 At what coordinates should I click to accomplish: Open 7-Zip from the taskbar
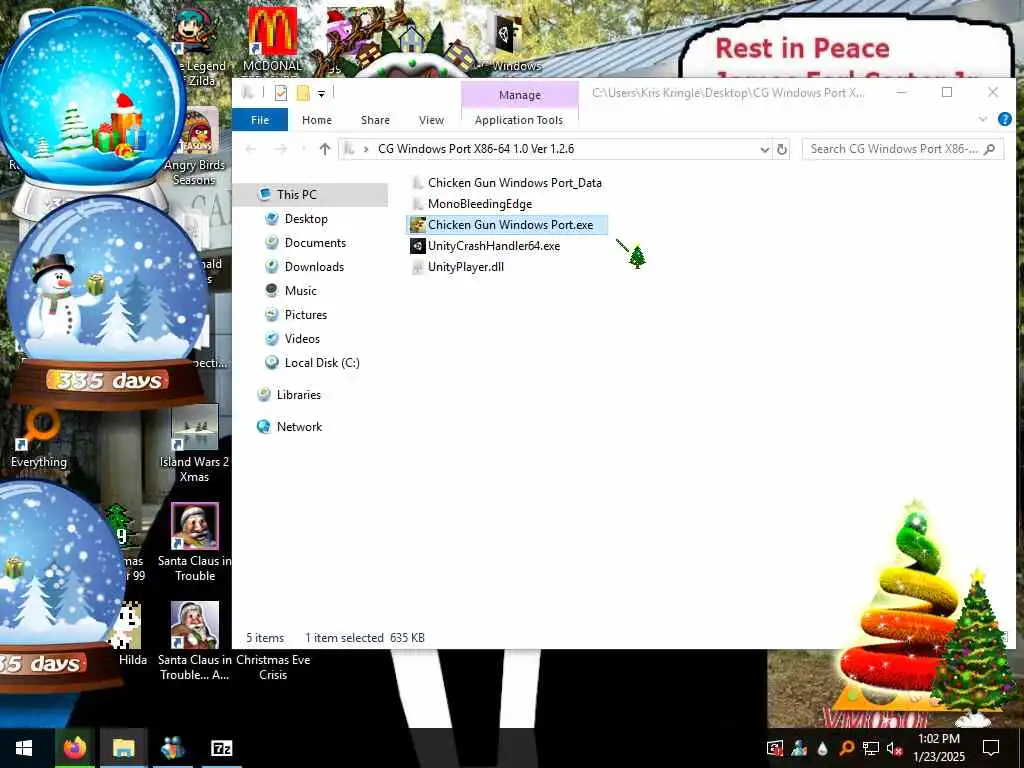pos(221,748)
